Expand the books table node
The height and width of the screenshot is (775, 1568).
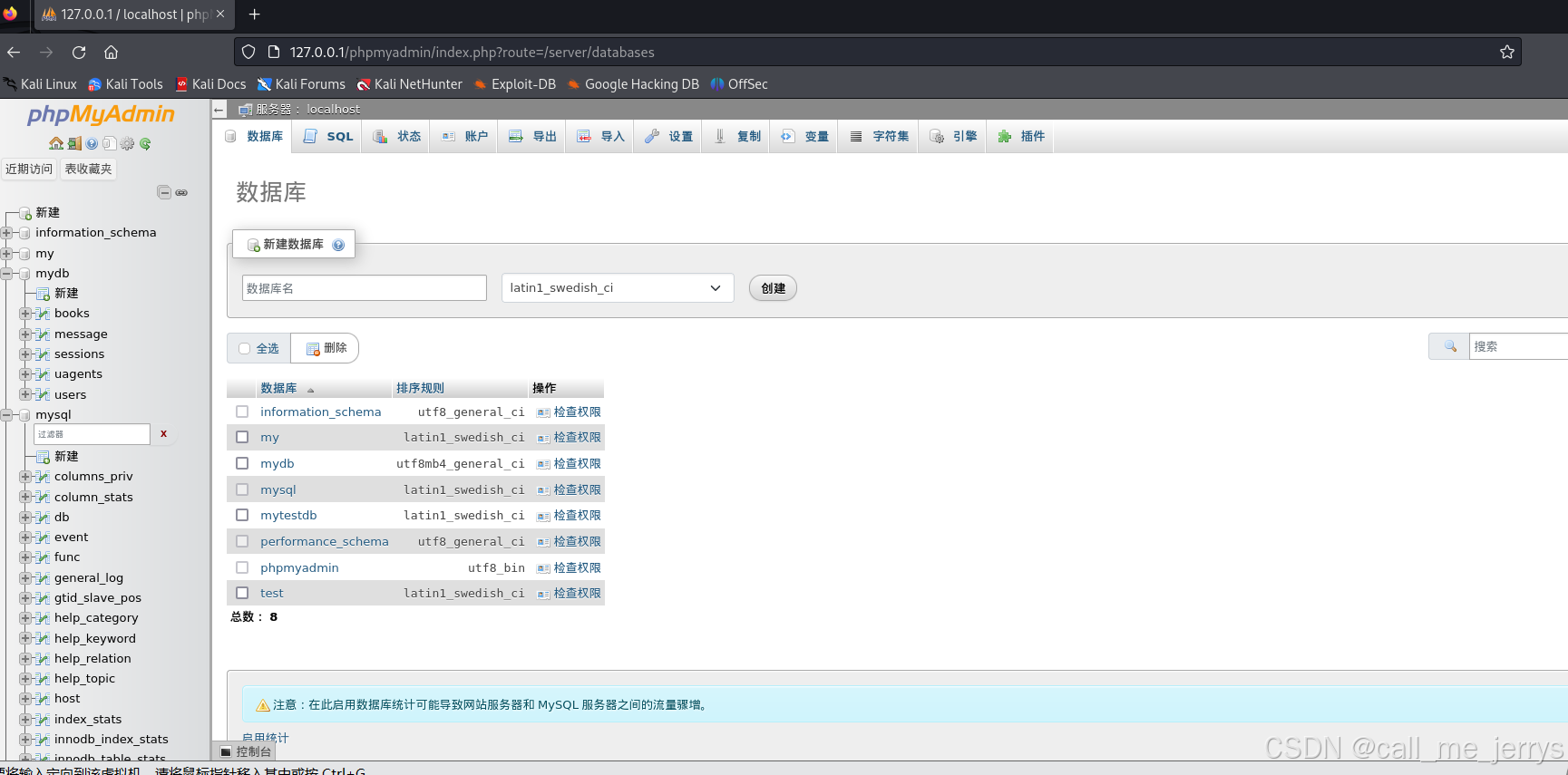pos(24,314)
